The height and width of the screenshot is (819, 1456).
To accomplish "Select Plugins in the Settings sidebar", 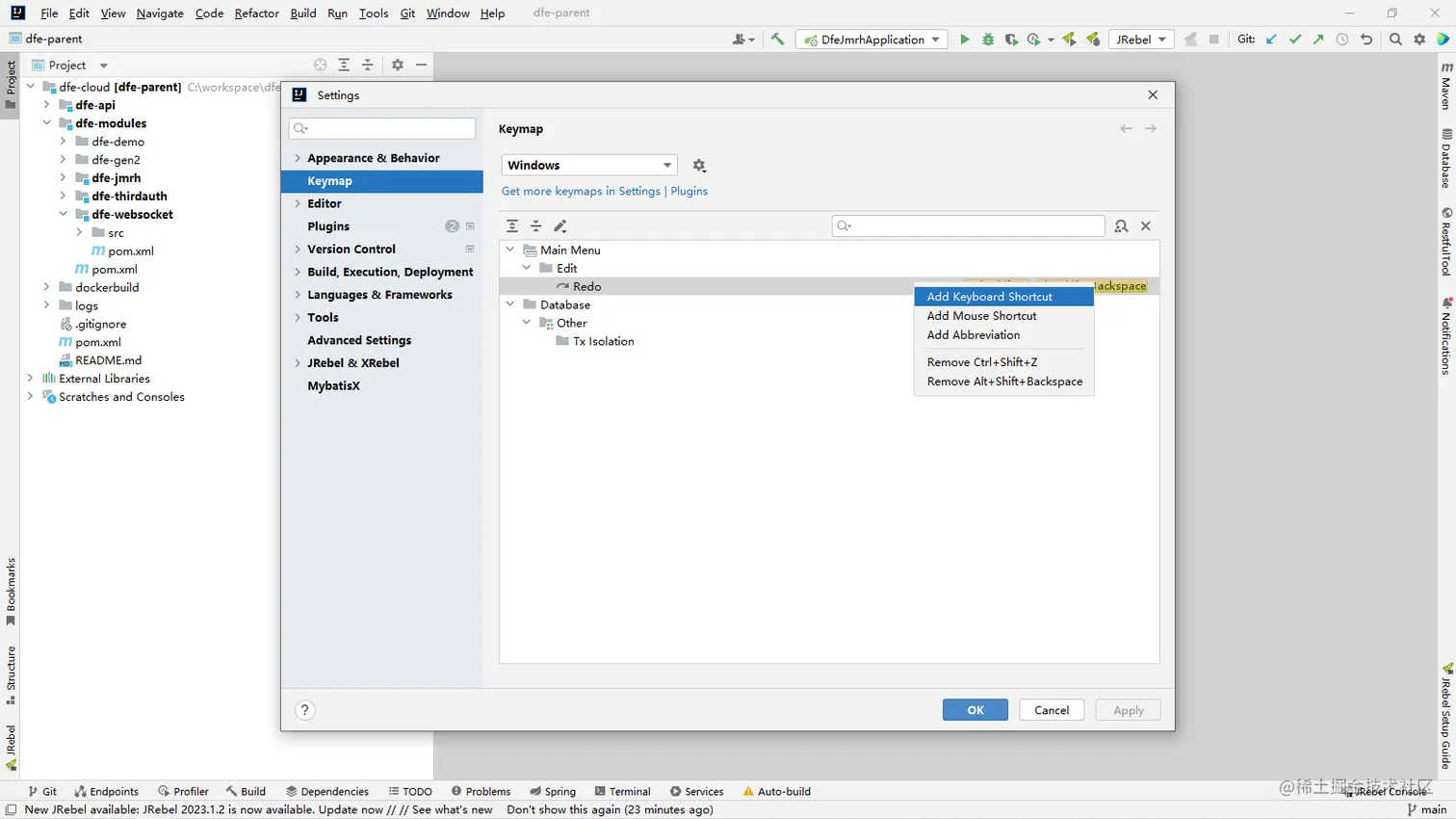I will (382, 226).
